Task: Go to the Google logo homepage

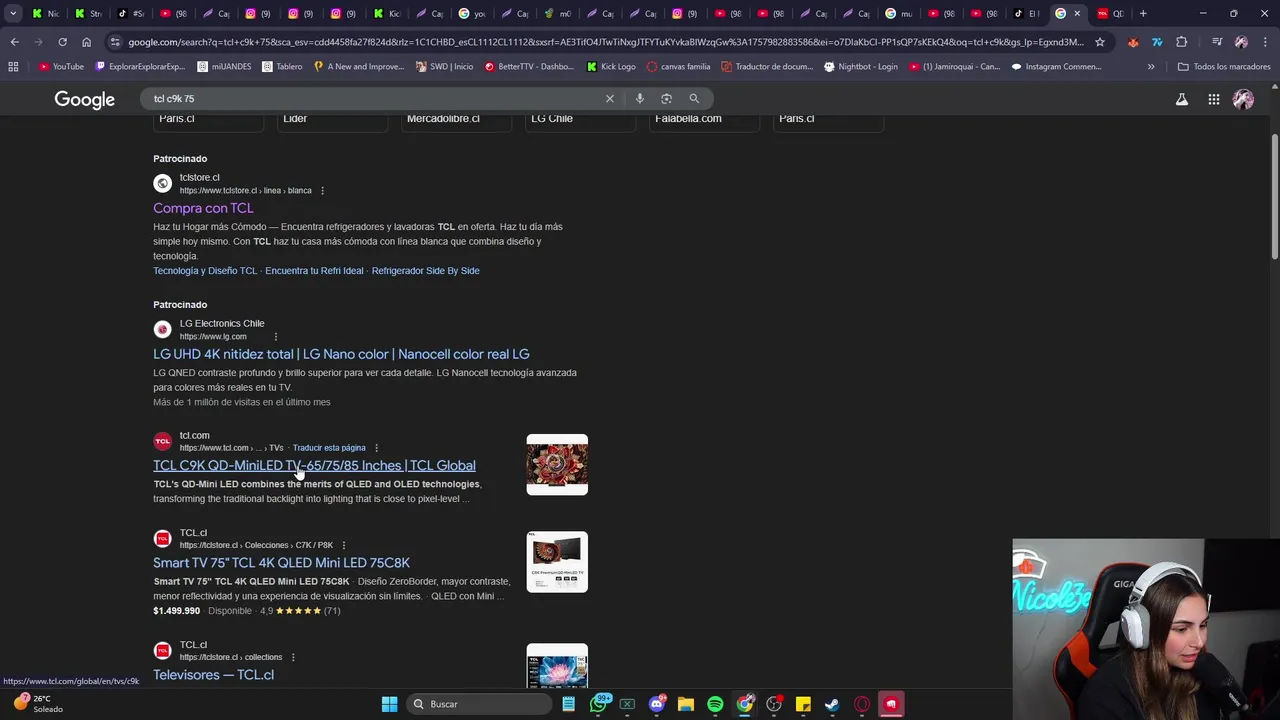Action: [x=84, y=100]
